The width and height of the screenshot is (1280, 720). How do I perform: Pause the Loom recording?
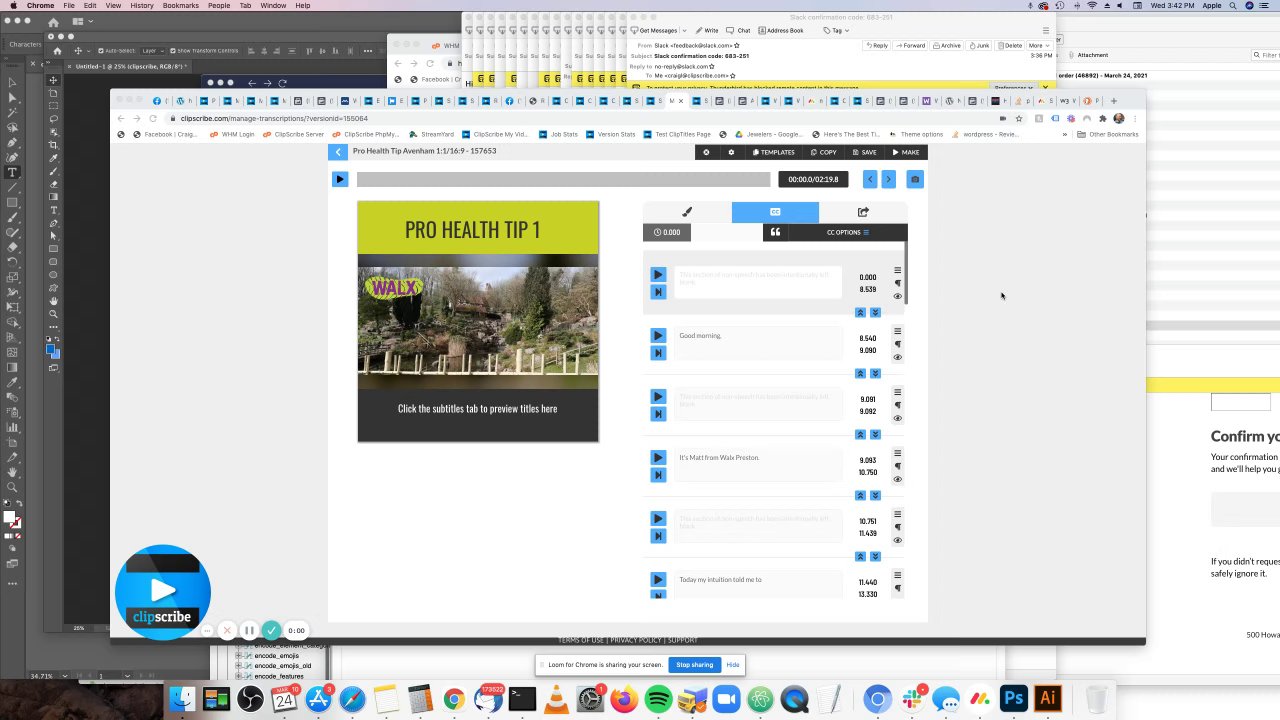(249, 630)
